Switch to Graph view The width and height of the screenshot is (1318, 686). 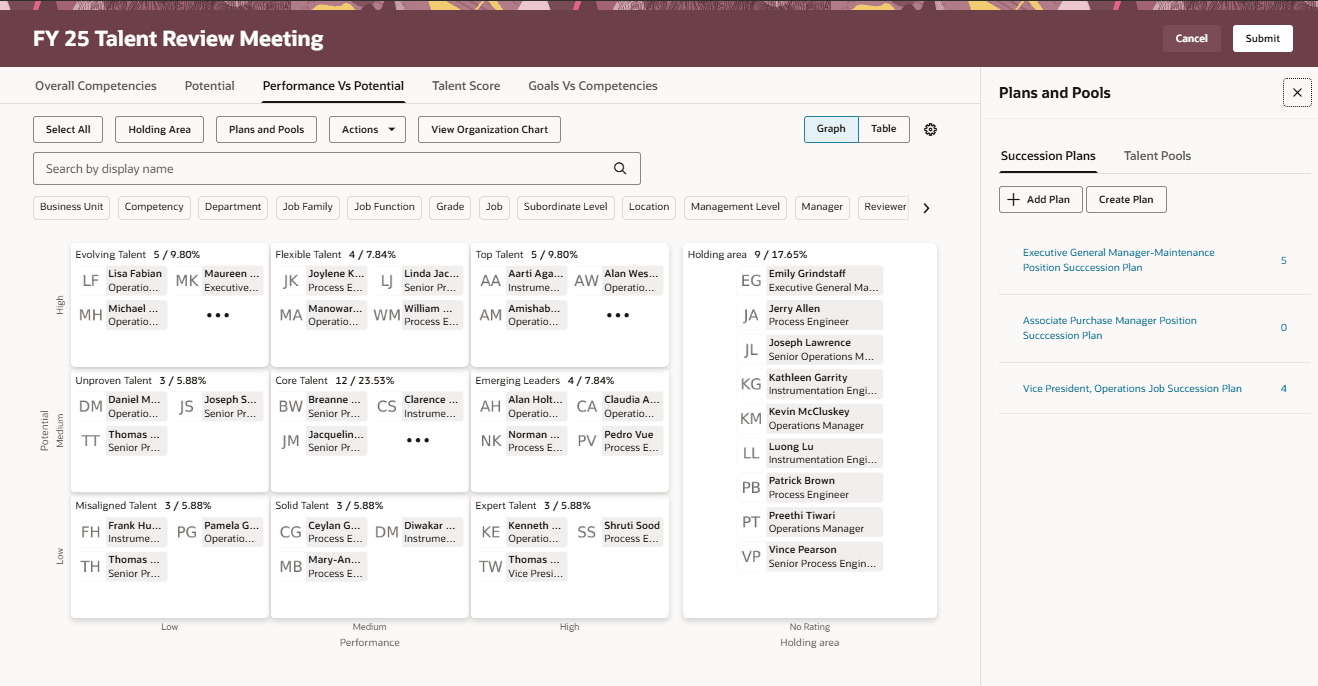pos(831,129)
